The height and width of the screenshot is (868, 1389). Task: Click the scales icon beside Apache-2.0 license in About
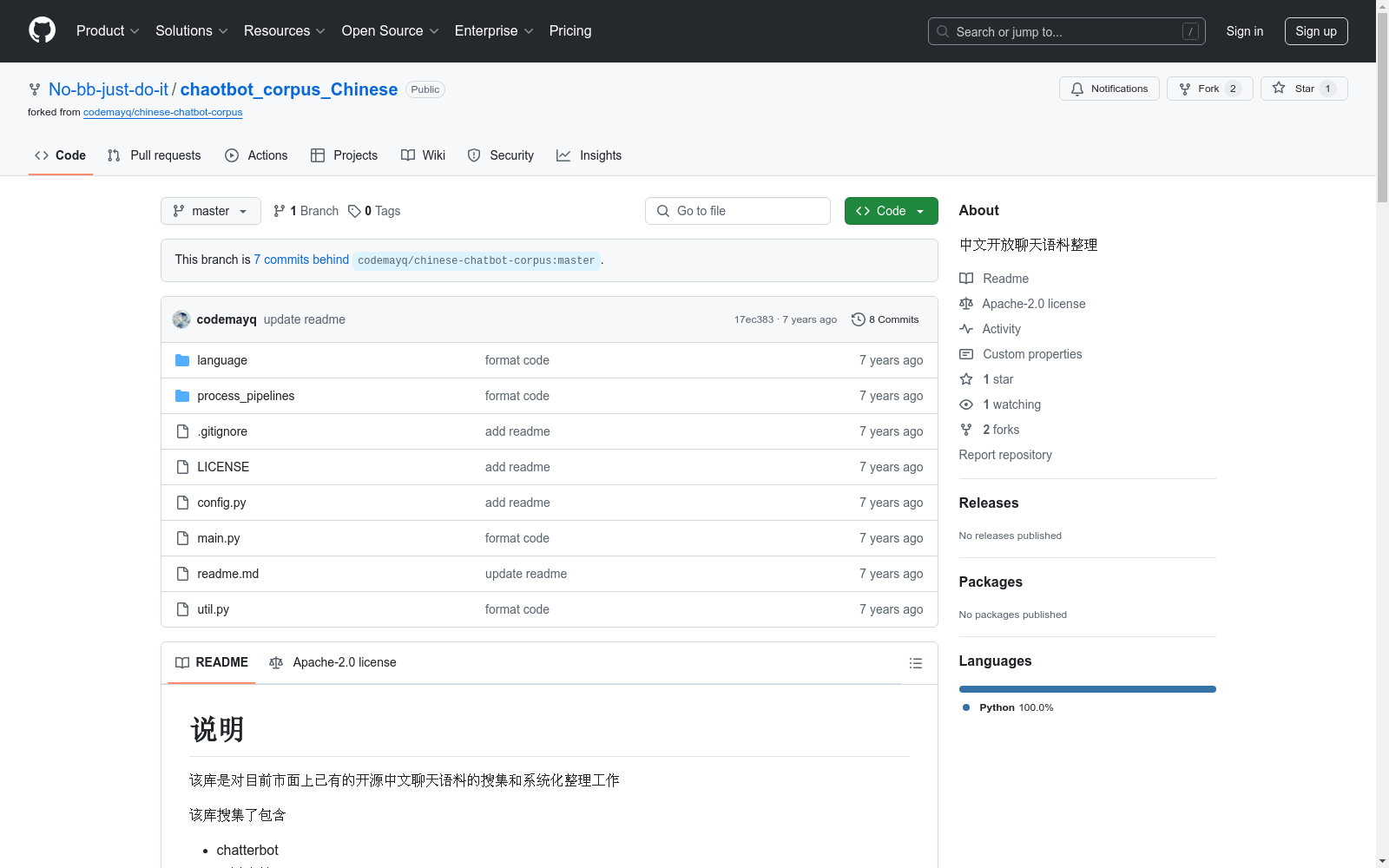point(966,304)
